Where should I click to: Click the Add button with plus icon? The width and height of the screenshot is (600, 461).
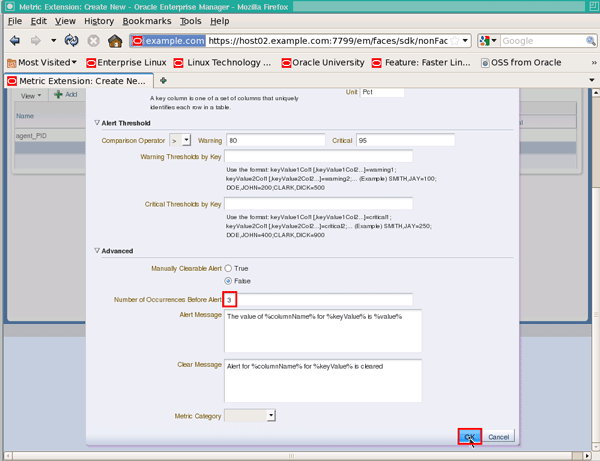coord(66,94)
